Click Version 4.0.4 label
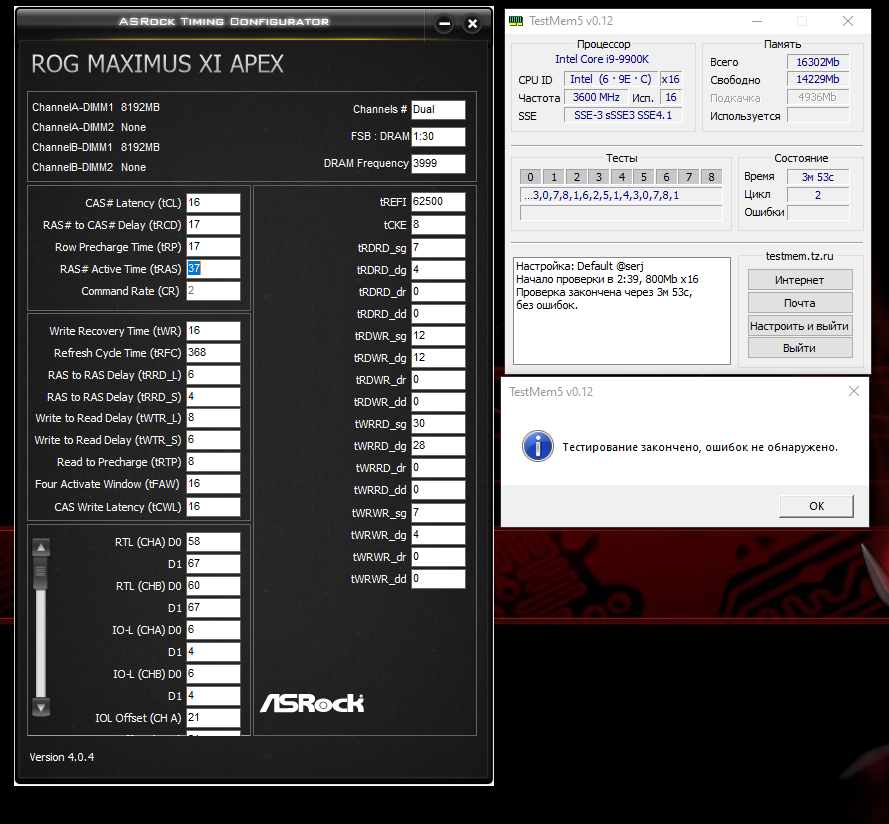 tap(62, 757)
